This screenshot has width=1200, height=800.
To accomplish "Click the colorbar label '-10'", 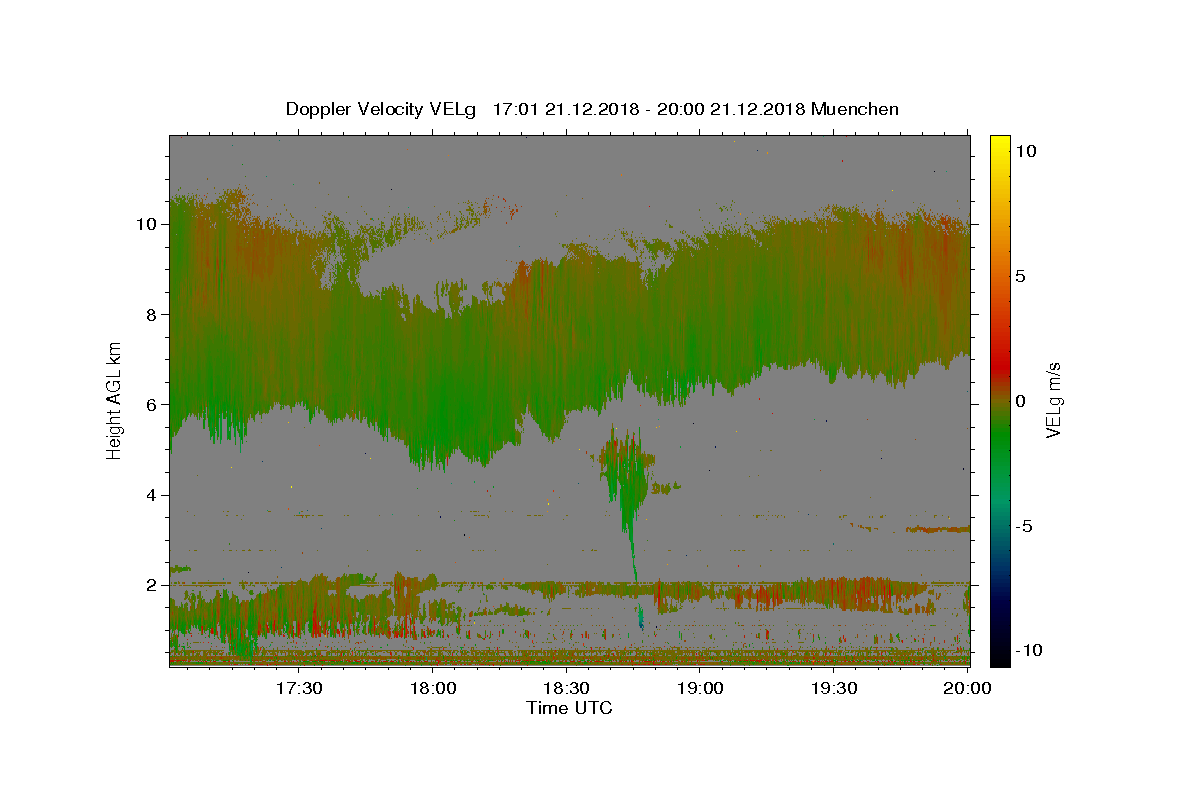I will (x=1028, y=650).
